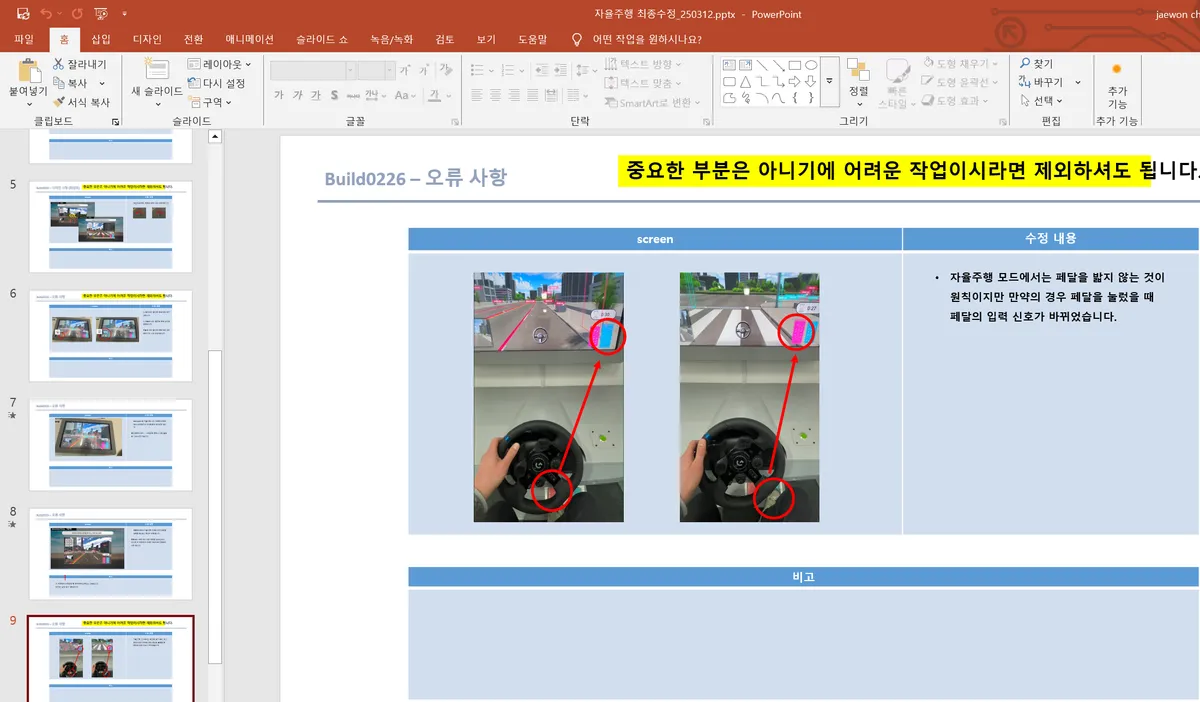Click 바꾸기 (Replace) button
The image size is (1200, 702).
[x=1042, y=82]
